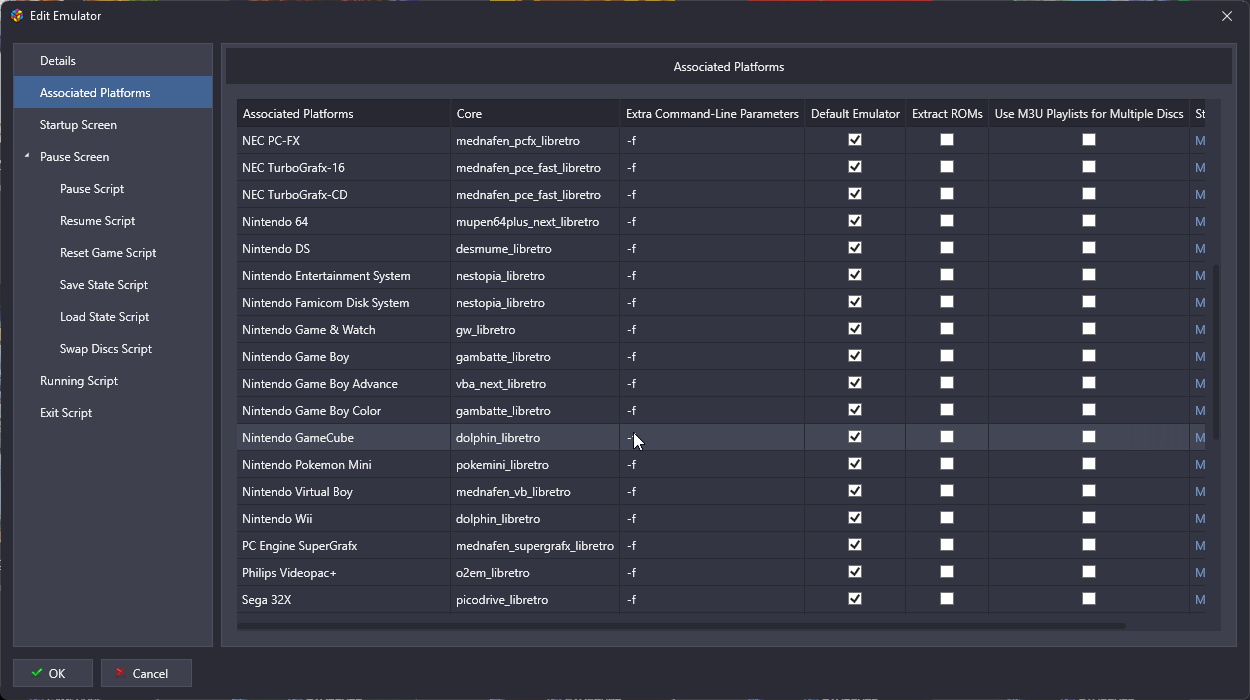Click the vertical scrollbar of the platforms table
The image size is (1250, 700).
tap(1217, 351)
